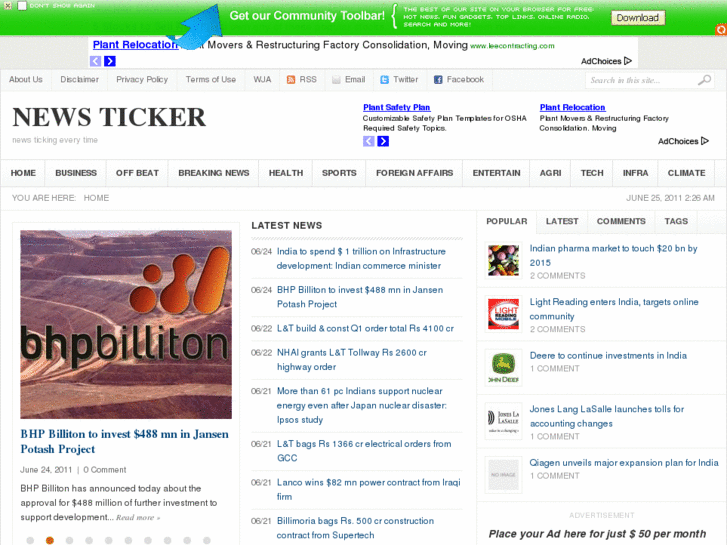This screenshot has width=727, height=545.
Task: Open the NEWS TICKER site logo
Action: [x=109, y=117]
